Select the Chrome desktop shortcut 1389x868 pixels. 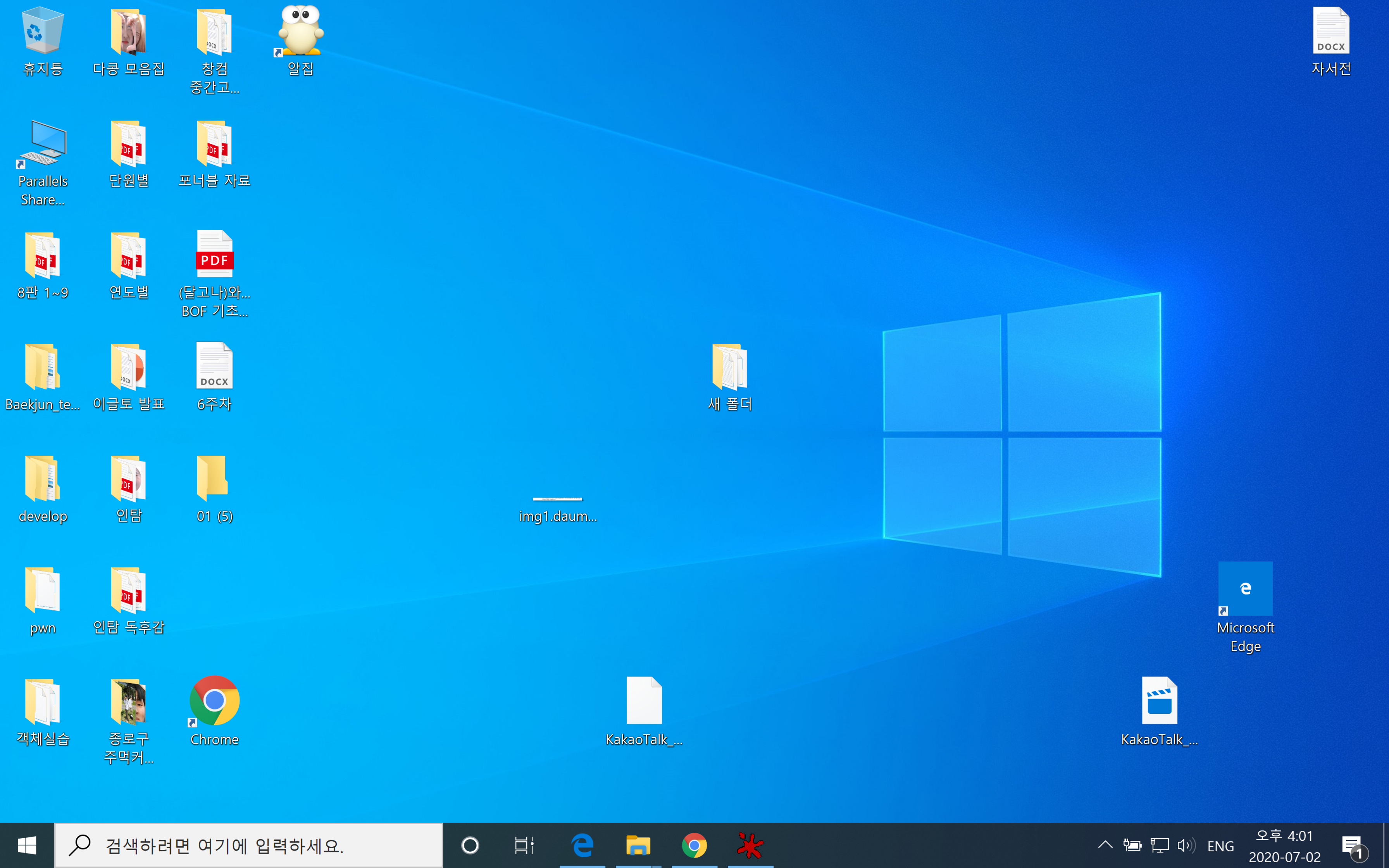point(214,701)
